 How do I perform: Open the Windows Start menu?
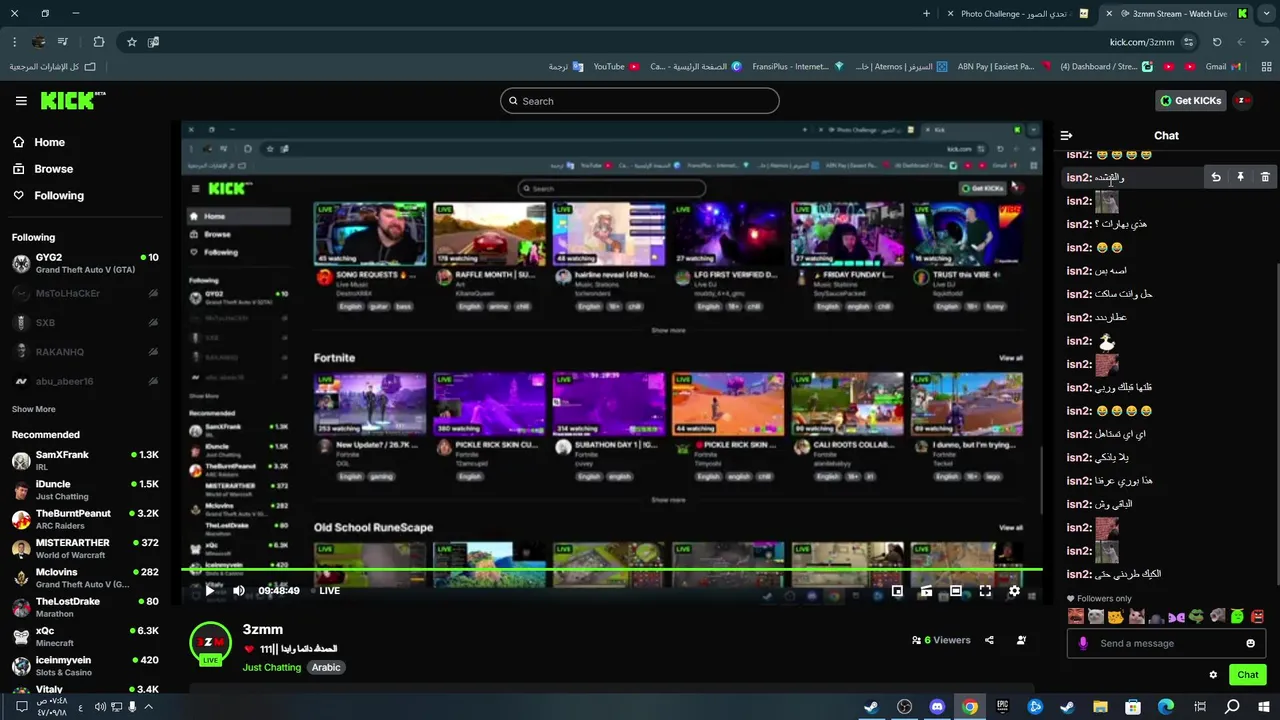tap(1264, 707)
